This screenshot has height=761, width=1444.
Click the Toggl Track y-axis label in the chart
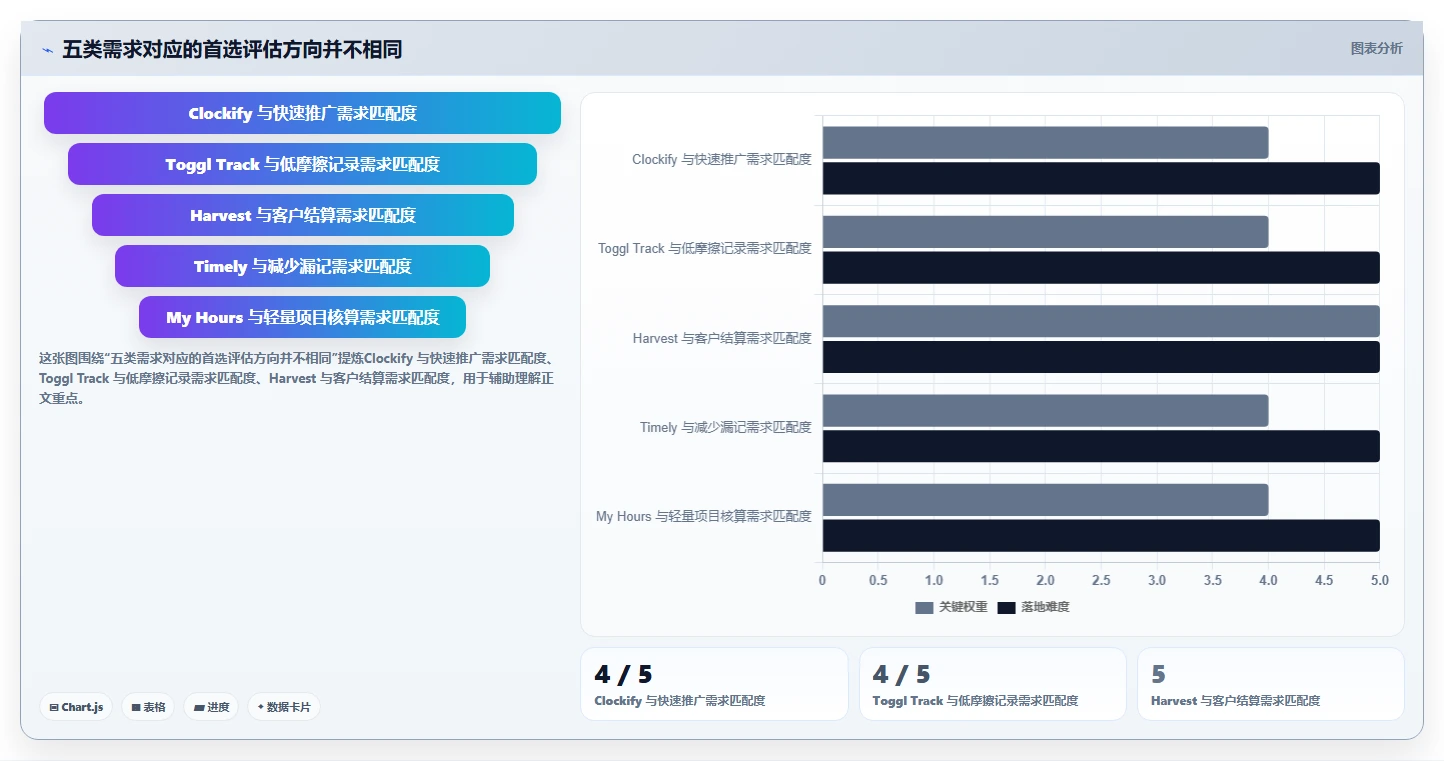click(705, 248)
